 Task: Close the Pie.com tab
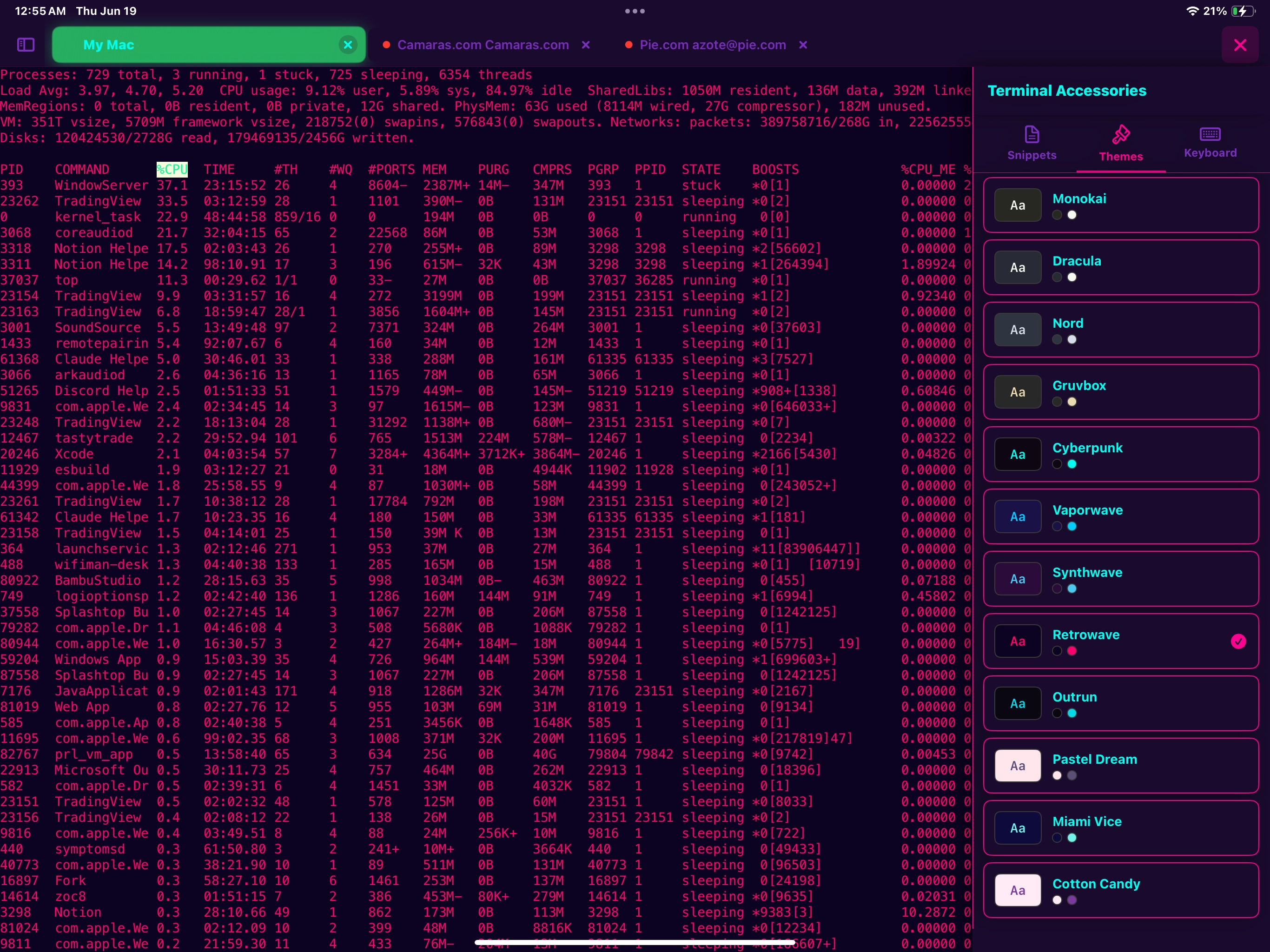pos(803,45)
